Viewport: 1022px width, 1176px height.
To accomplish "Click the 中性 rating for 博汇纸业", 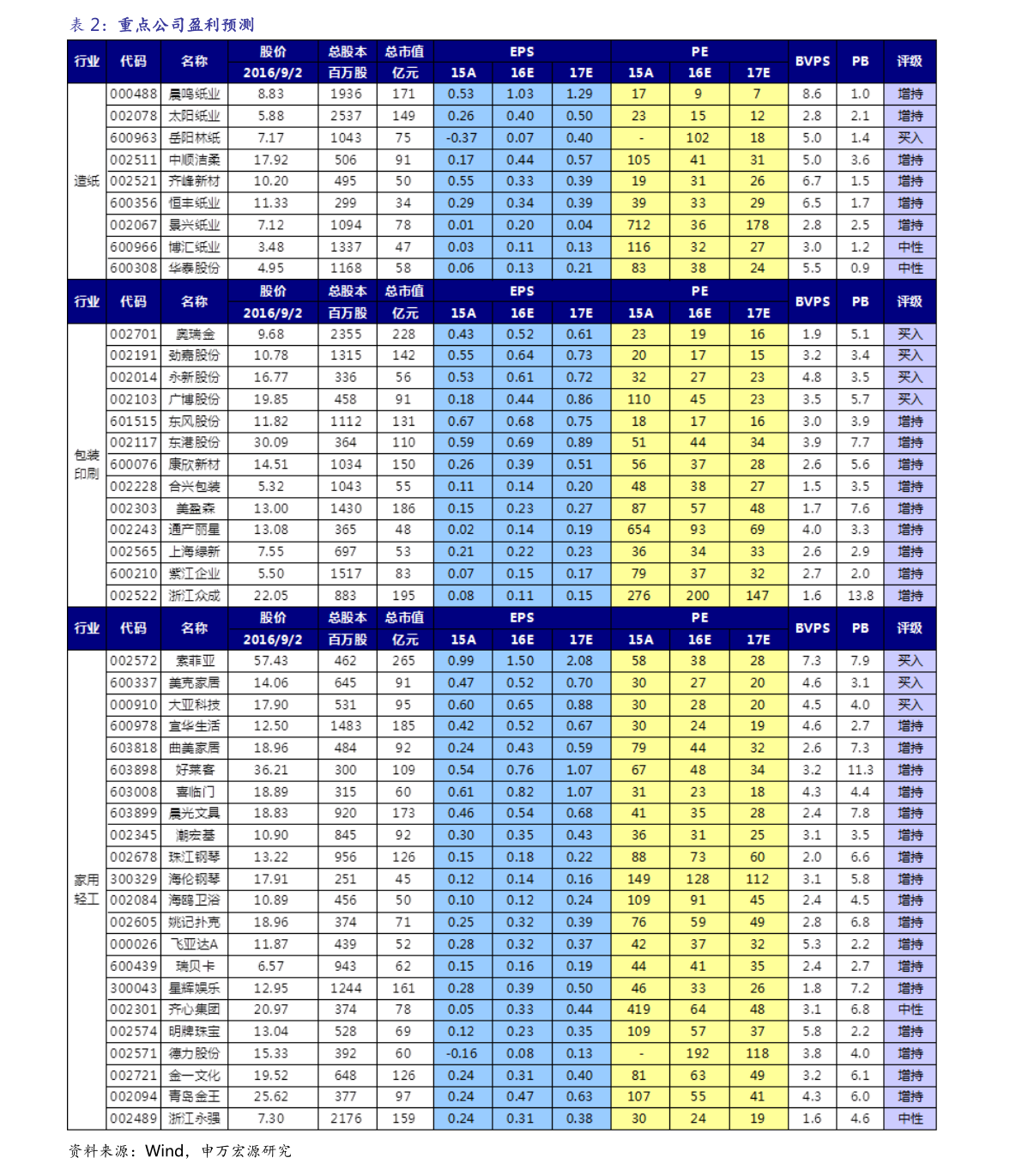I will (910, 247).
